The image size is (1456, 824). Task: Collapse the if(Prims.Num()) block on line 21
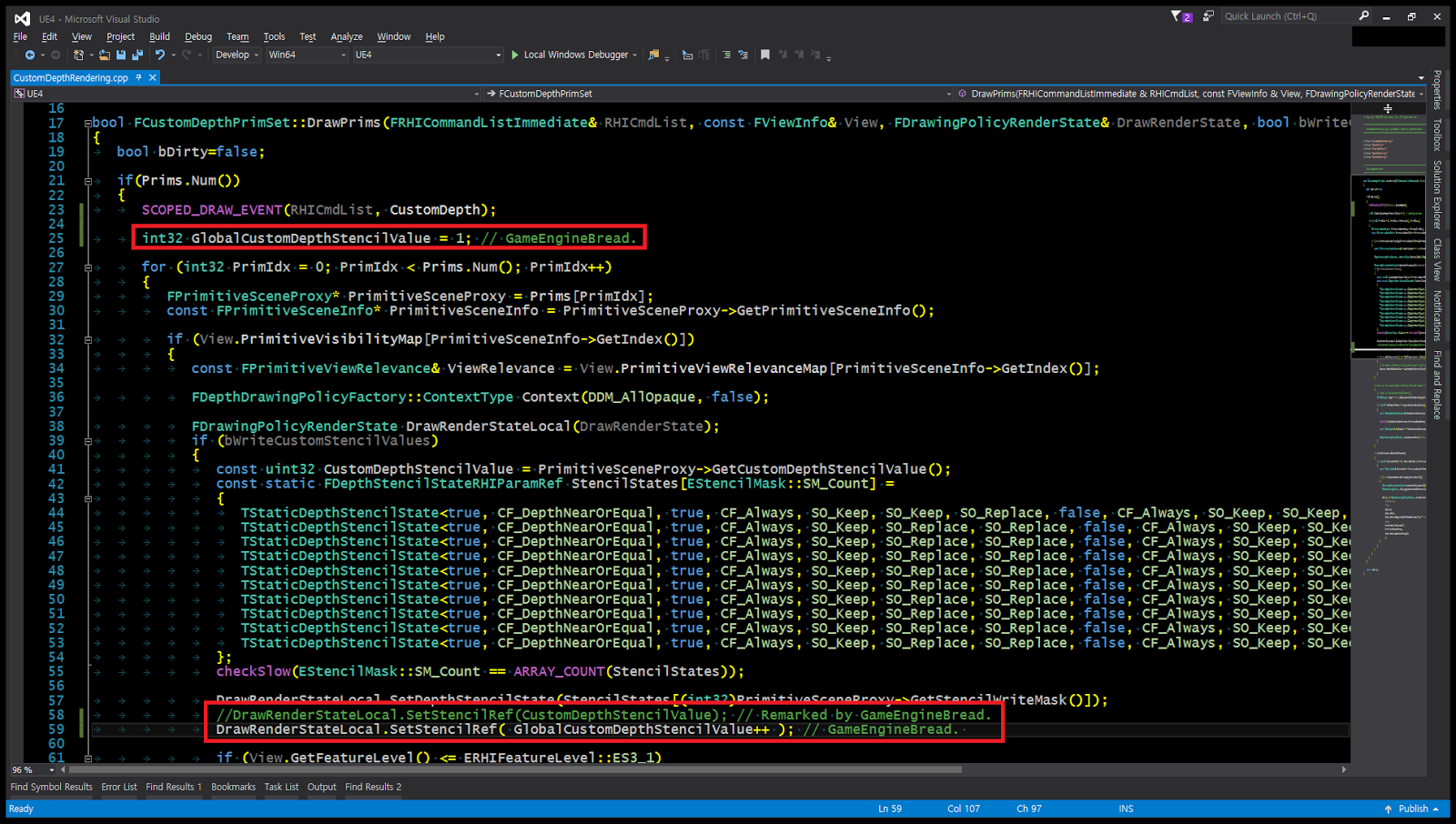tap(88, 181)
